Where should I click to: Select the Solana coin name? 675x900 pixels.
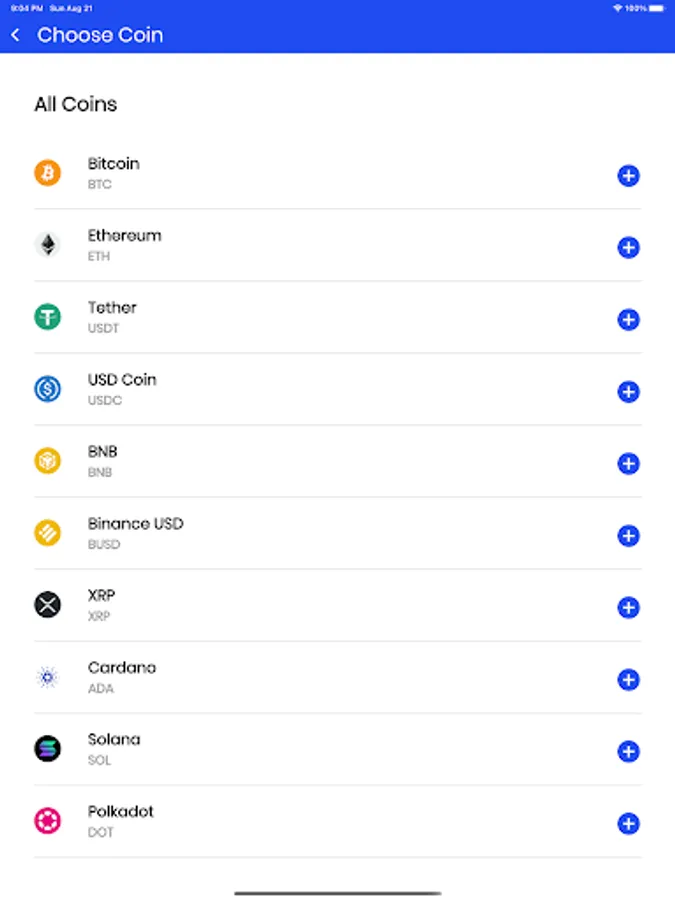tap(114, 740)
